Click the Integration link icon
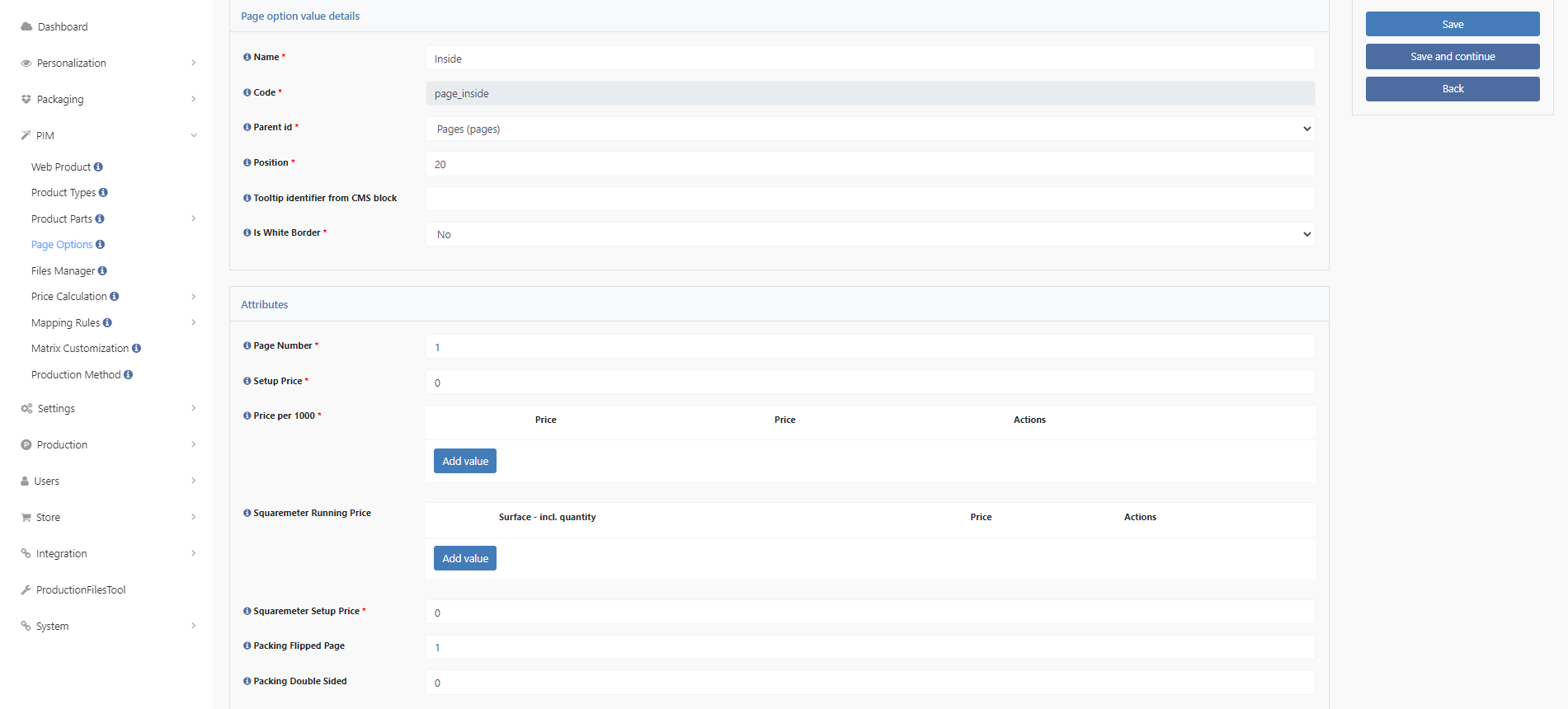 tap(26, 553)
